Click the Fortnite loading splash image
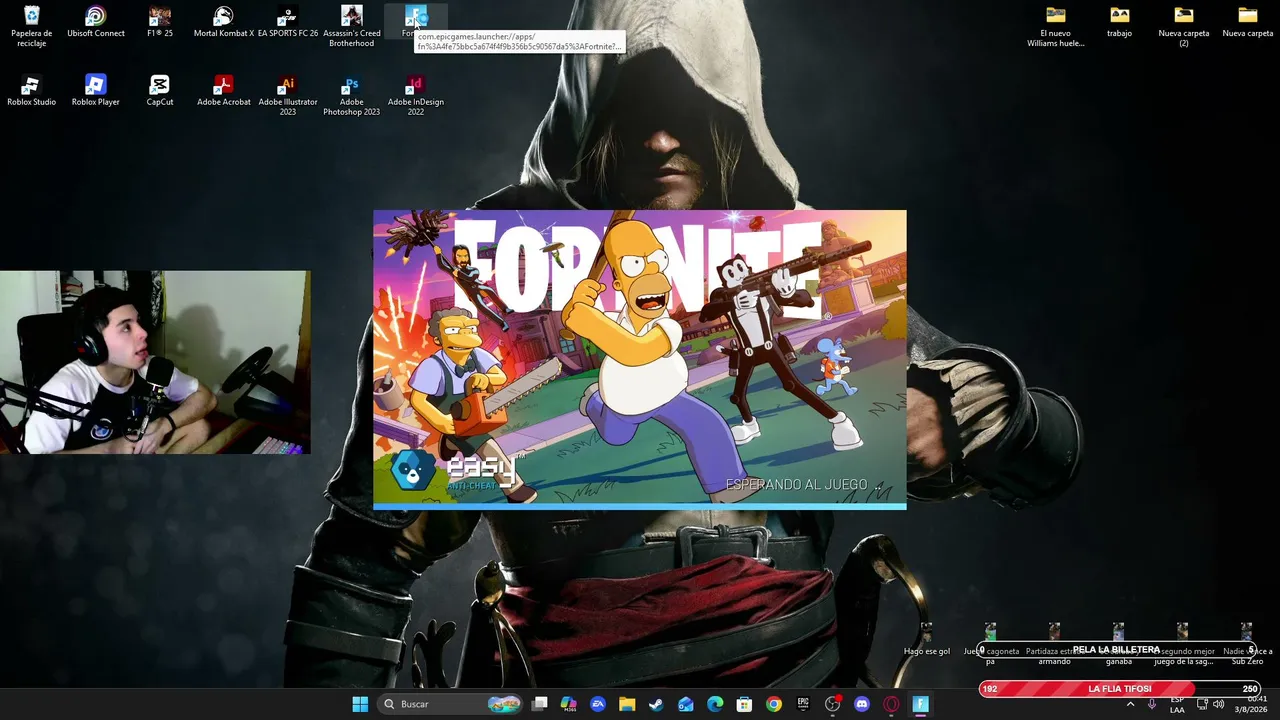 [640, 359]
